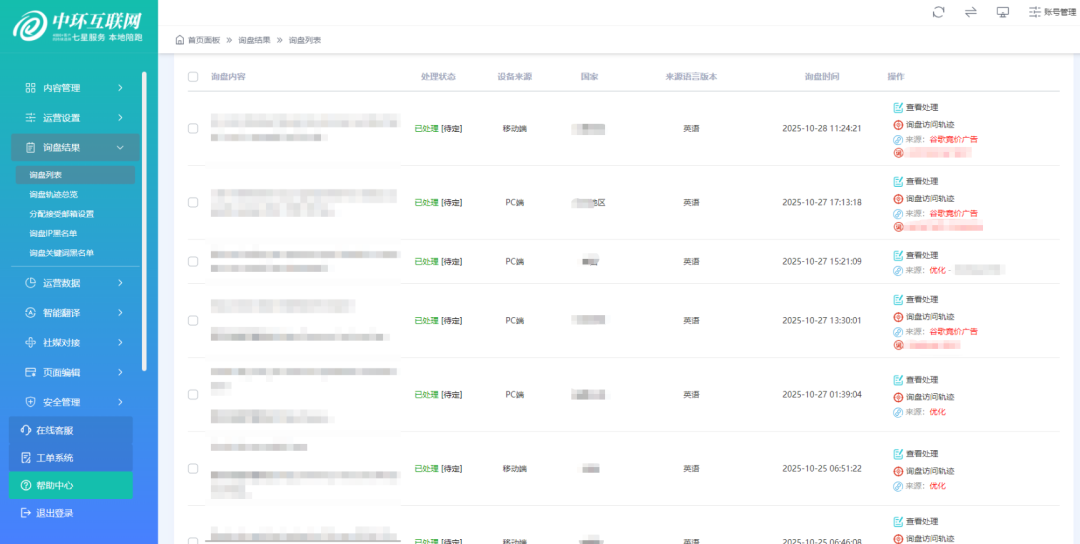This screenshot has height=544, width=1080.
Task: Check the inquiry dated 2025-10-28 11:24:21
Action: (193, 128)
